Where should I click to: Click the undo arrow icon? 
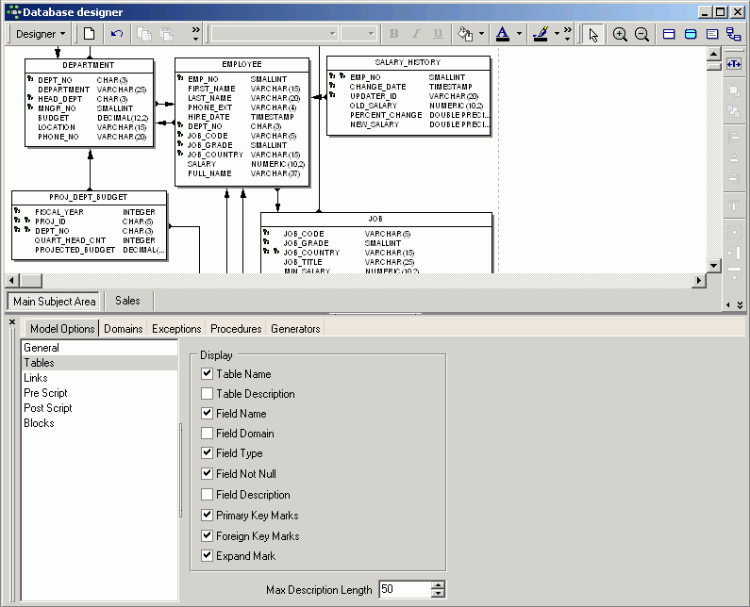[117, 34]
